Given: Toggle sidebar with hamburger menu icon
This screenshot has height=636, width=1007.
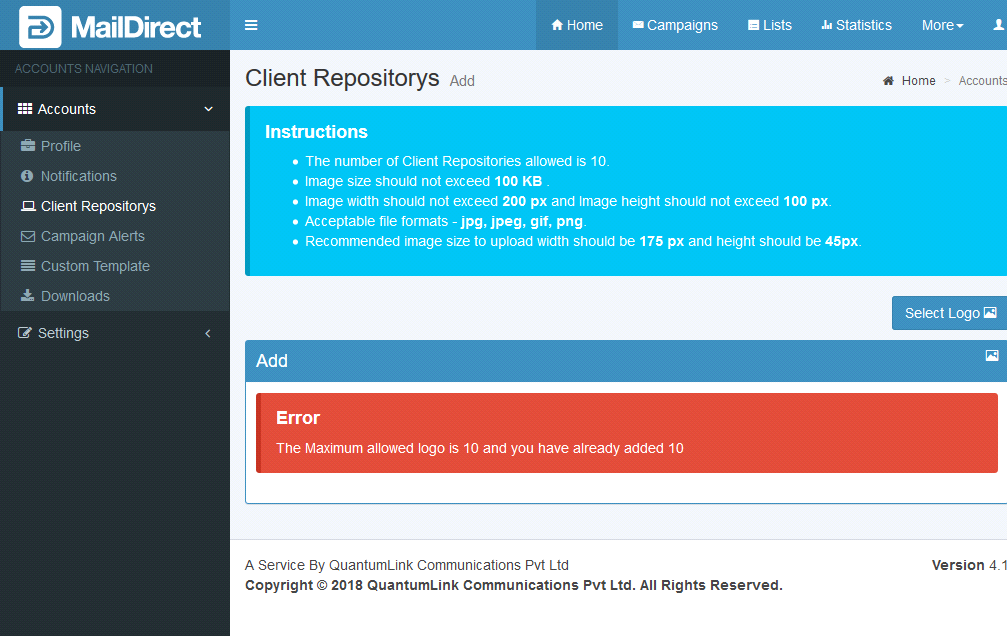Looking at the screenshot, I should pos(251,25).
